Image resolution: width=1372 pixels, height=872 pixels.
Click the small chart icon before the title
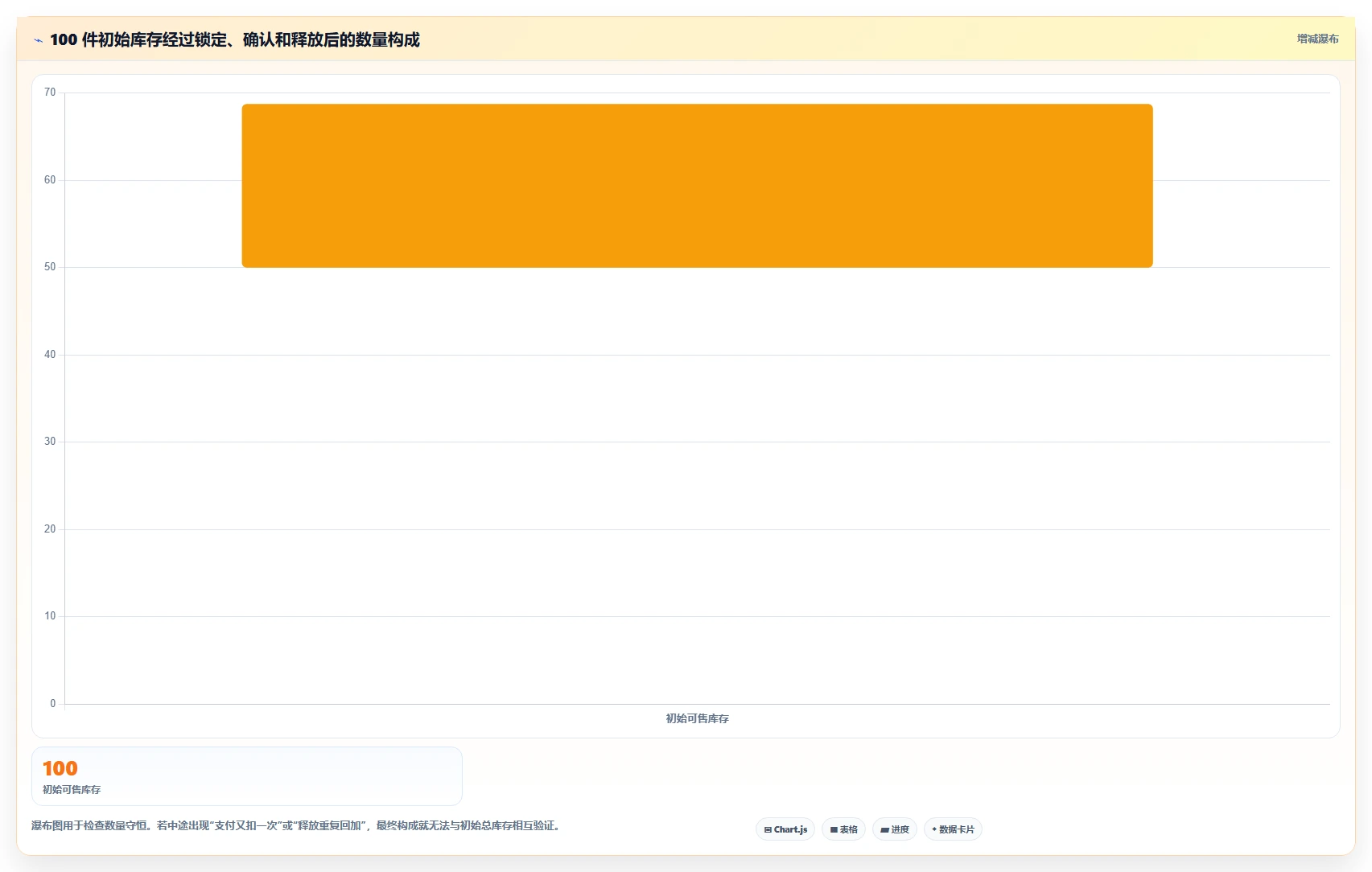(x=38, y=40)
